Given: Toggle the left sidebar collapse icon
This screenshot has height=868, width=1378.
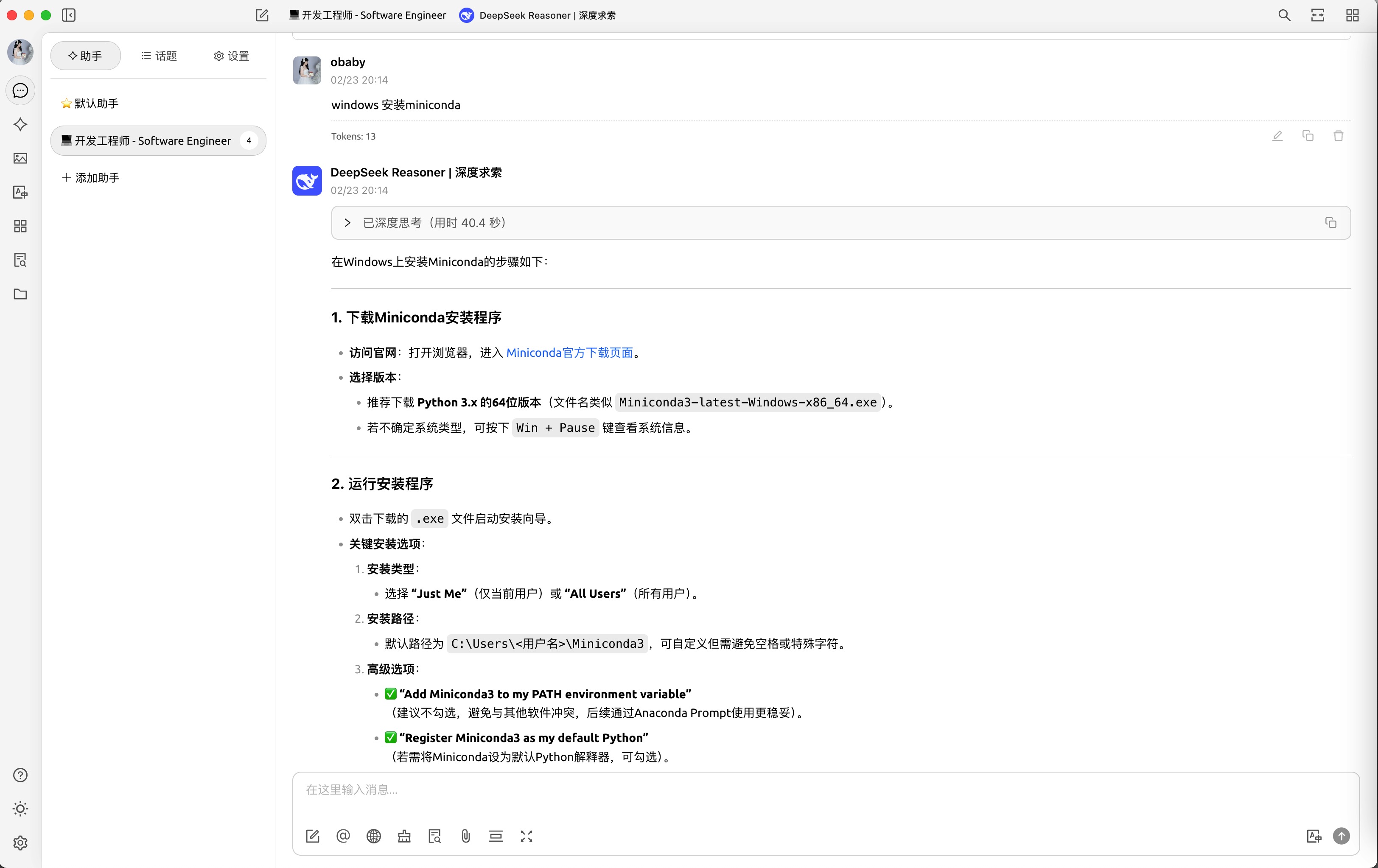Looking at the screenshot, I should tap(69, 15).
